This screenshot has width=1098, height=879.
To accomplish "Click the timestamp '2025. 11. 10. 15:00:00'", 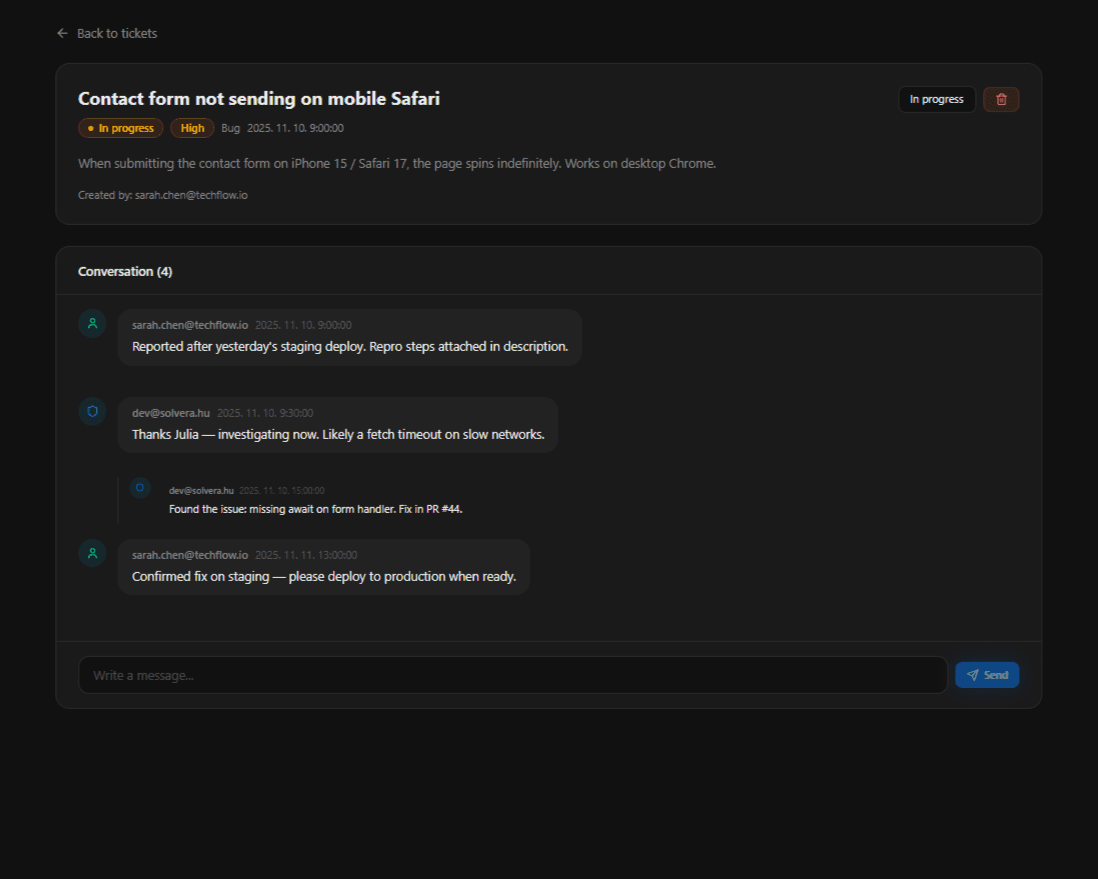I will (x=282, y=491).
